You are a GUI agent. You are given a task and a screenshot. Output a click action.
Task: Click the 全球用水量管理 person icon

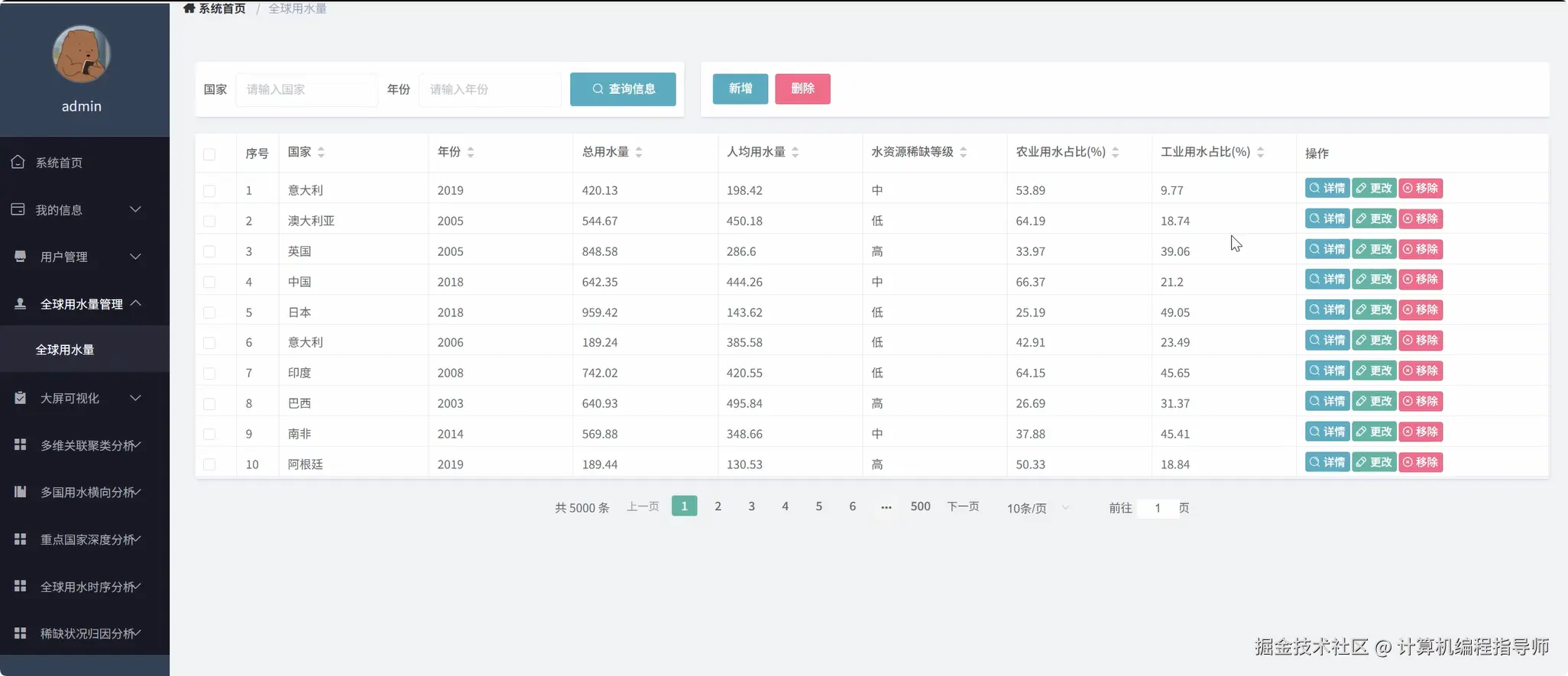[20, 303]
